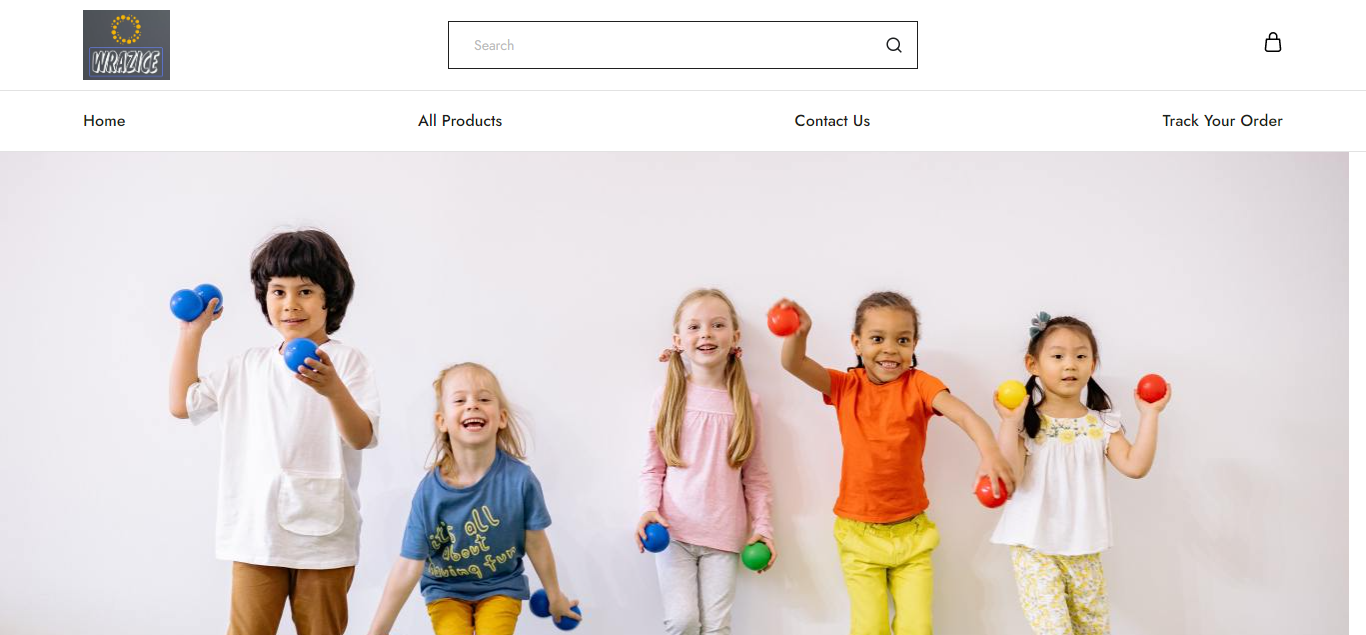The height and width of the screenshot is (635, 1366).
Task: Click the two blue balls the boy holds up
Action: click(x=196, y=302)
